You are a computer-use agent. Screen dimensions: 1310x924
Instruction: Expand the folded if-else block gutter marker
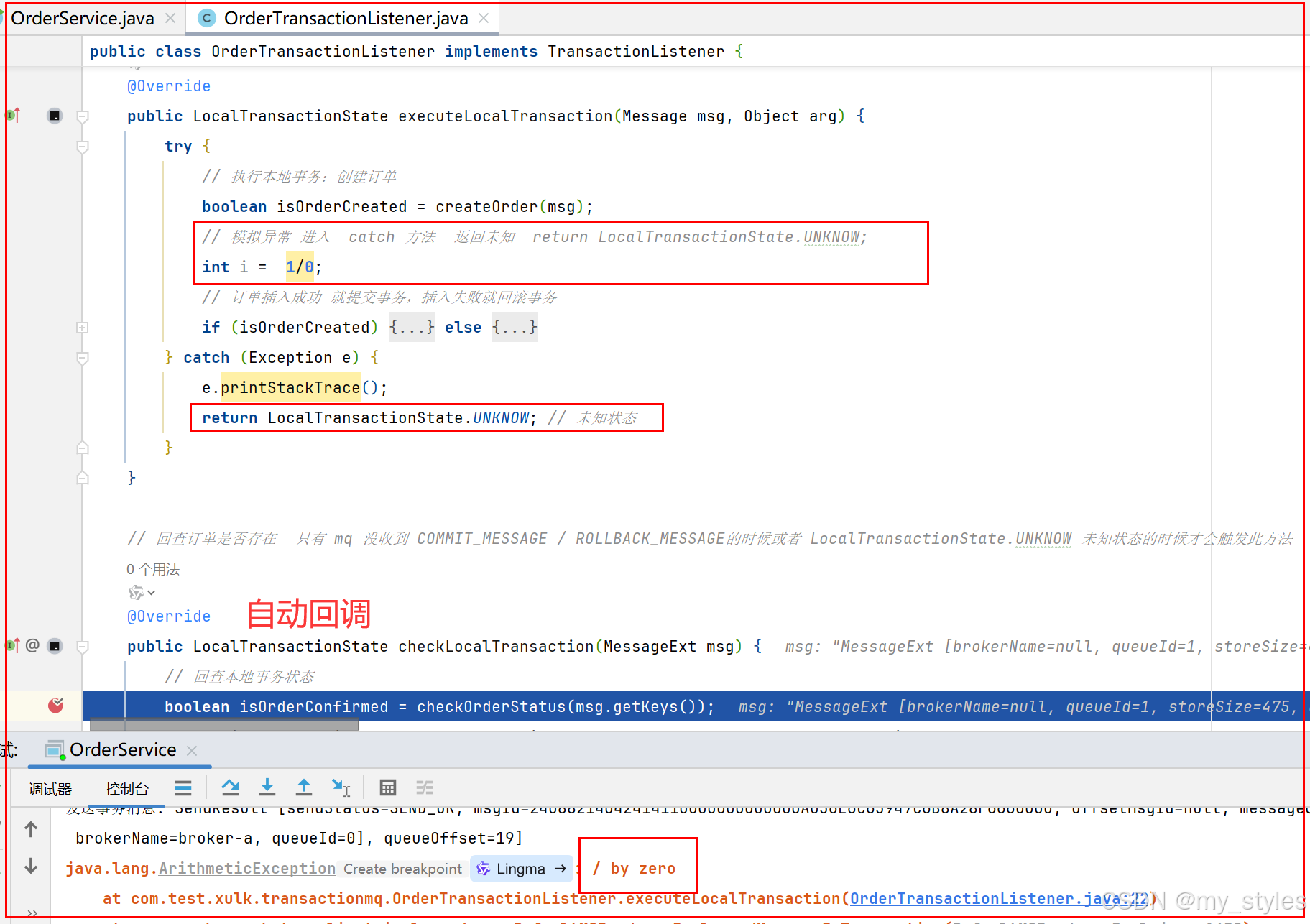click(x=83, y=328)
